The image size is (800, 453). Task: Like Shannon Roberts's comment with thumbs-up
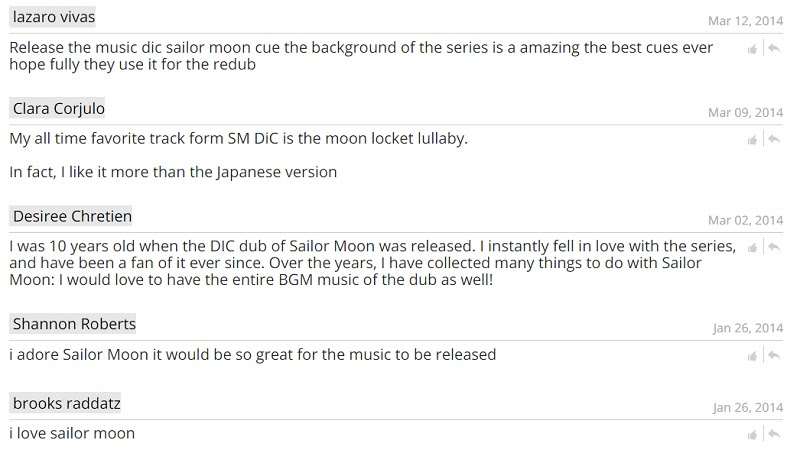pyautogui.click(x=752, y=357)
